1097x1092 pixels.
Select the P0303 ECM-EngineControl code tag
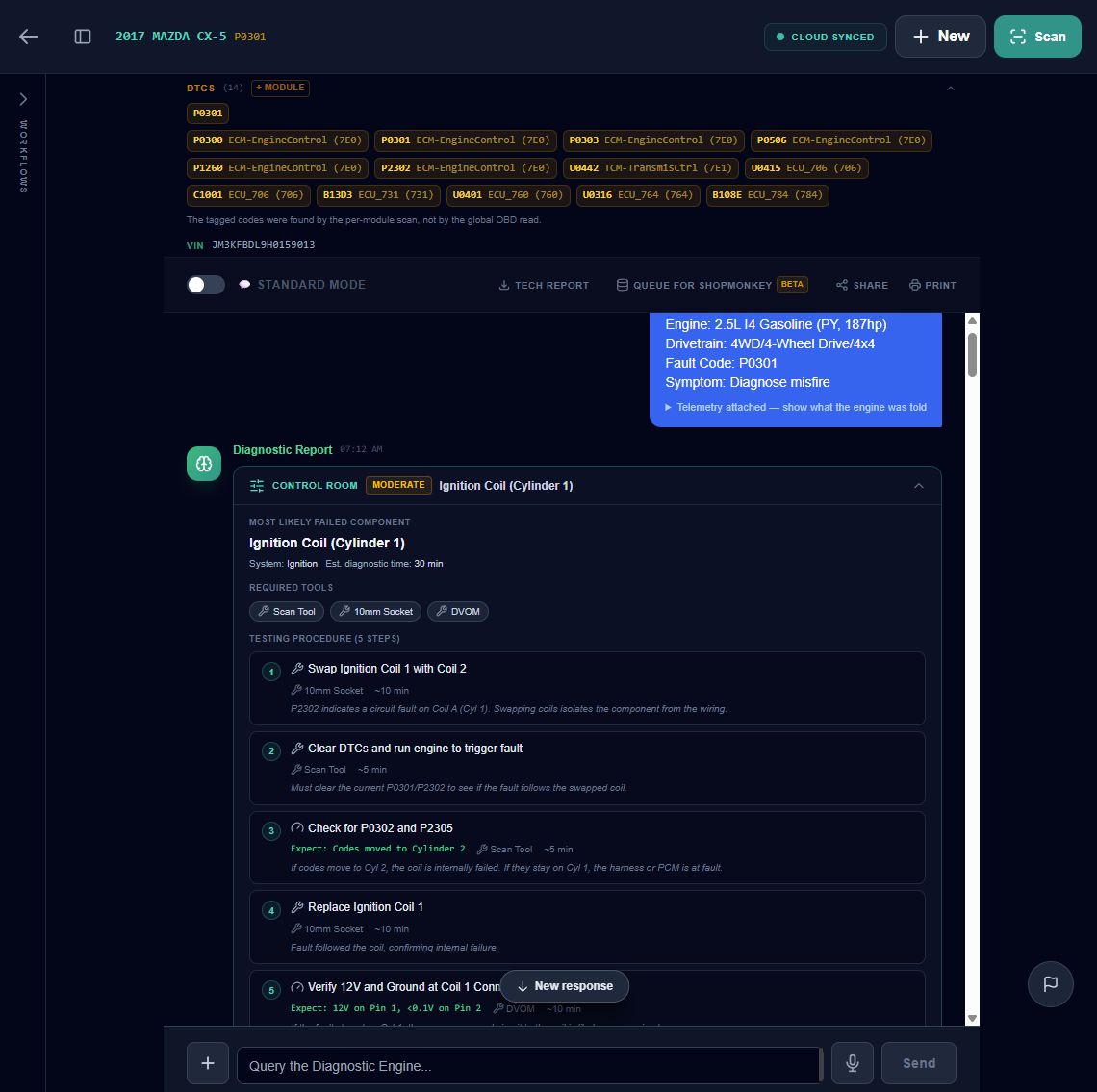point(653,140)
